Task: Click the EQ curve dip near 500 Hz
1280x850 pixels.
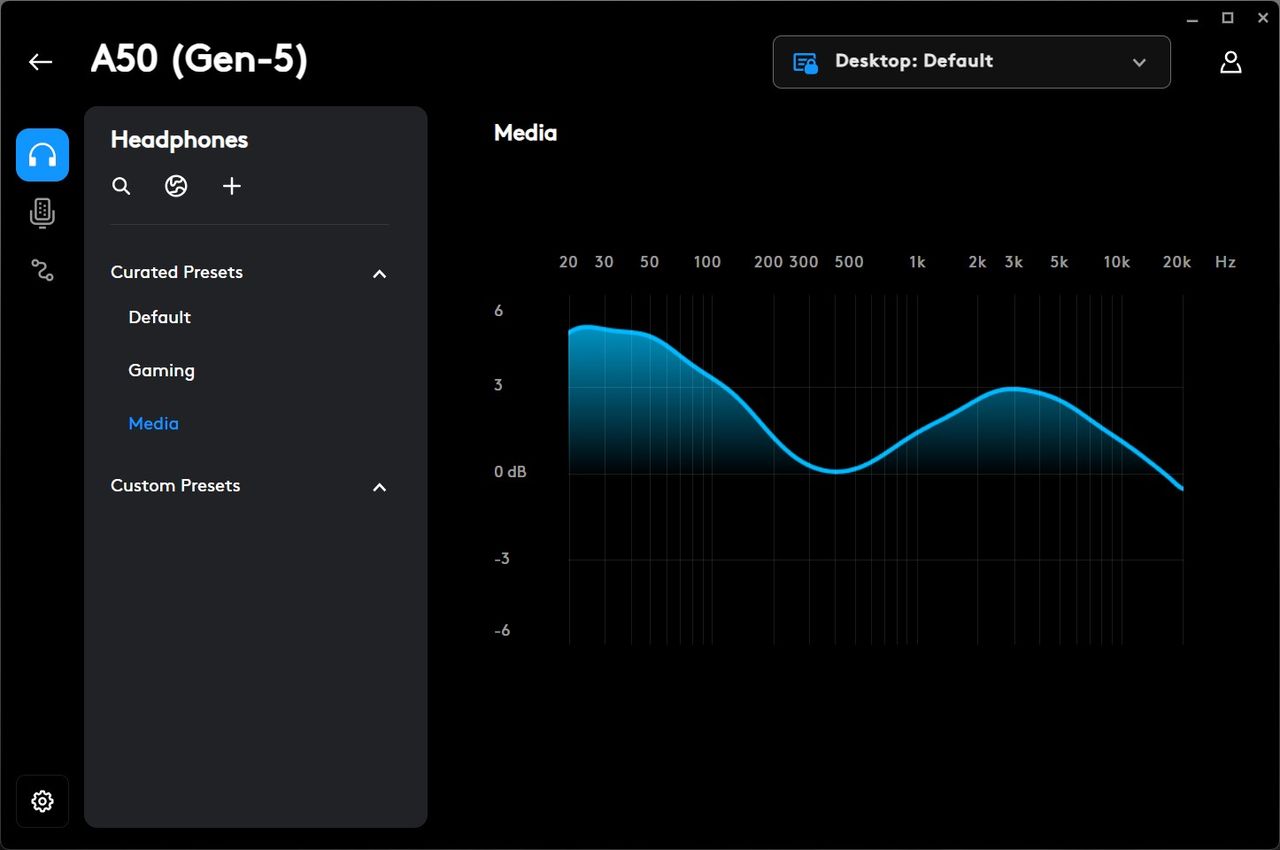Action: 838,471
